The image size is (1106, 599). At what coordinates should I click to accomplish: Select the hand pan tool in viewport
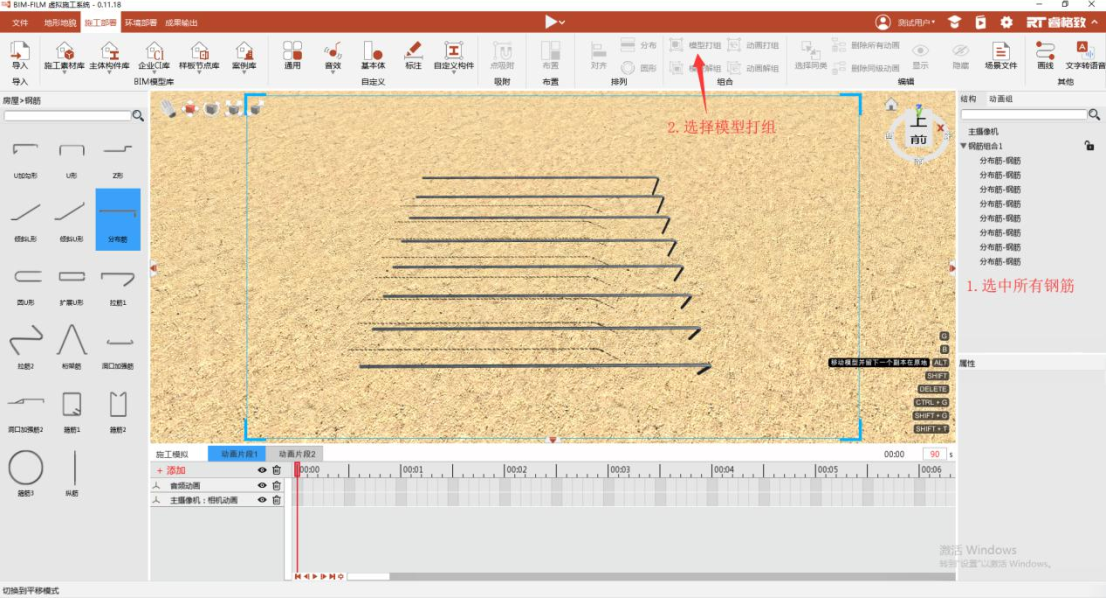(x=168, y=108)
